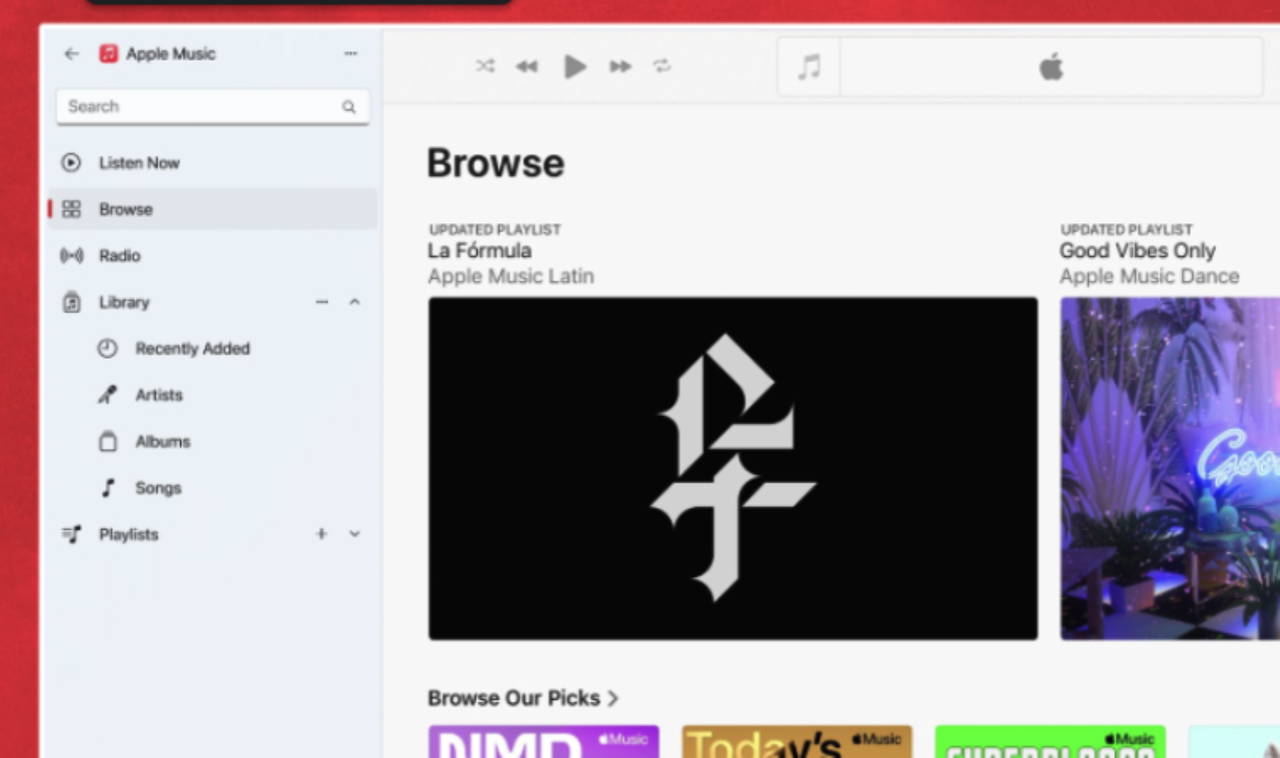
Task: Select Radio in the sidebar
Action: [119, 256]
